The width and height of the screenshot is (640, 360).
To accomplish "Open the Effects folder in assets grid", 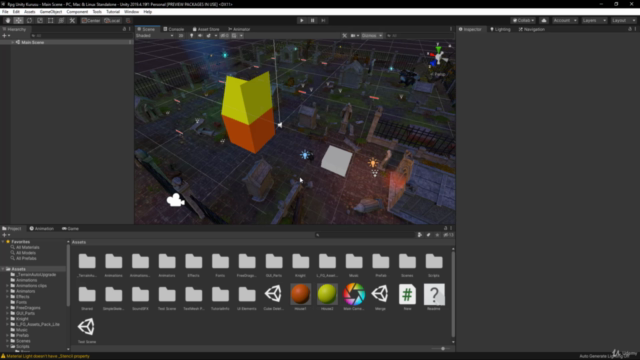I will pos(193,264).
